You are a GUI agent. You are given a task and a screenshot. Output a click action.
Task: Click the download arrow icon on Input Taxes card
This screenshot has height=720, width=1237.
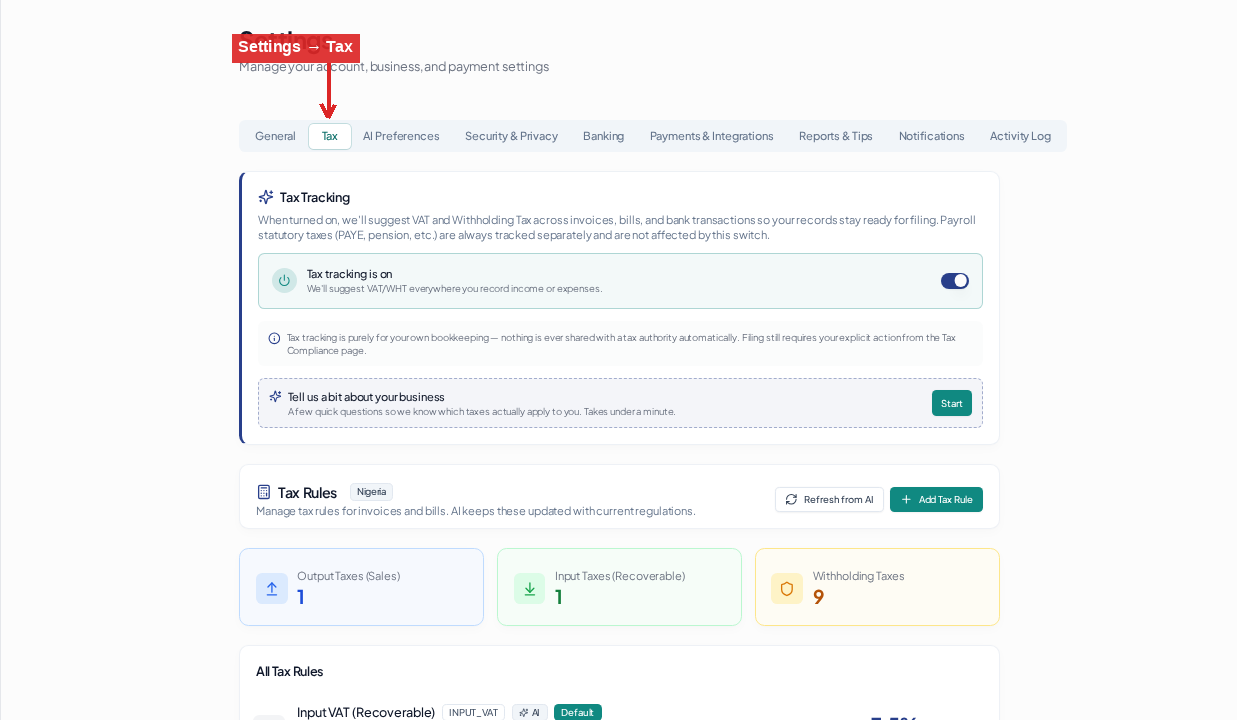(530, 589)
